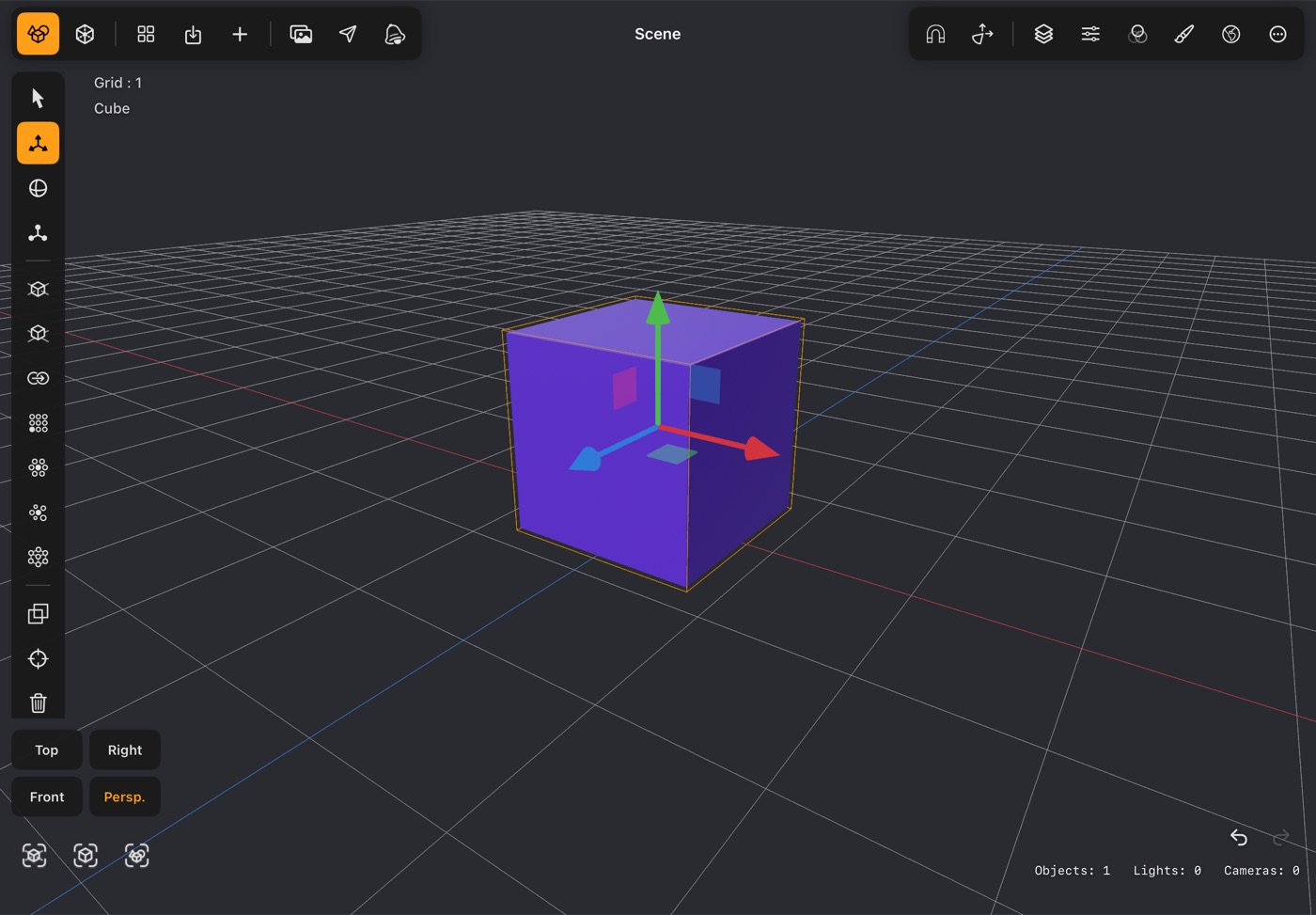Toggle axis orientation icon in top bar

(982, 34)
